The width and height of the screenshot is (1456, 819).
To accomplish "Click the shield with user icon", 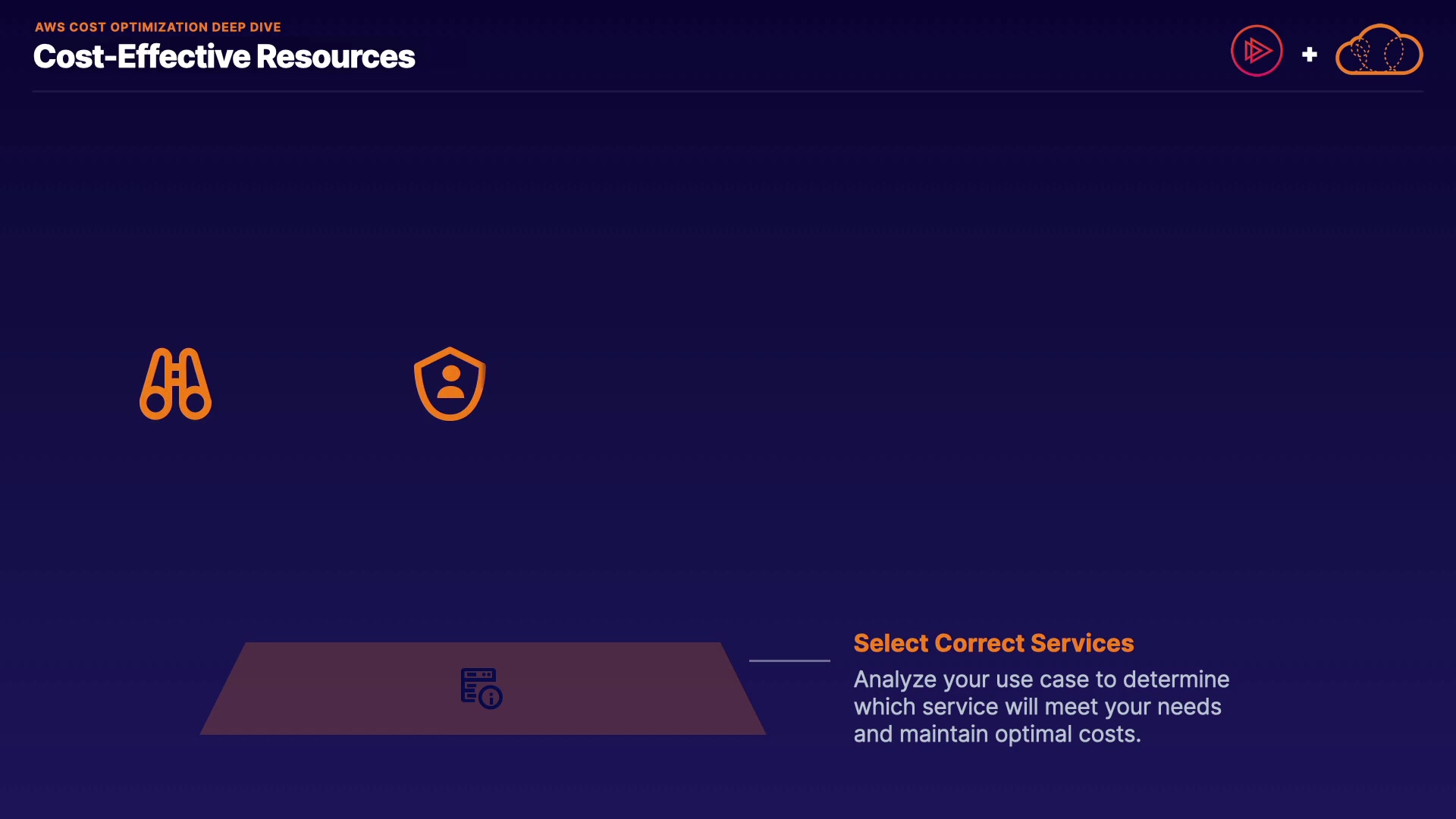I will point(450,384).
